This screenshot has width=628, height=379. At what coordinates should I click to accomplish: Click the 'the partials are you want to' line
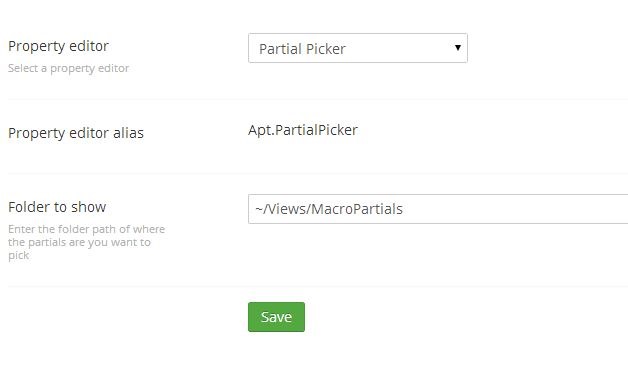click(79, 242)
